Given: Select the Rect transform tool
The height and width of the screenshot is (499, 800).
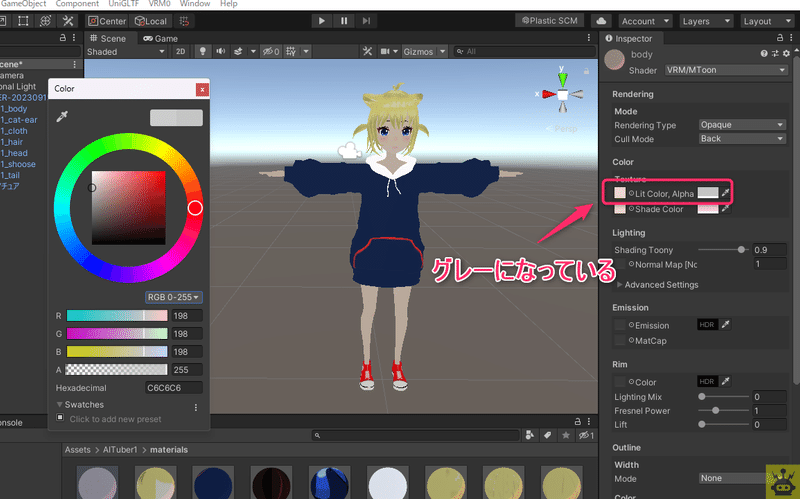Looking at the screenshot, I should [x=23, y=21].
